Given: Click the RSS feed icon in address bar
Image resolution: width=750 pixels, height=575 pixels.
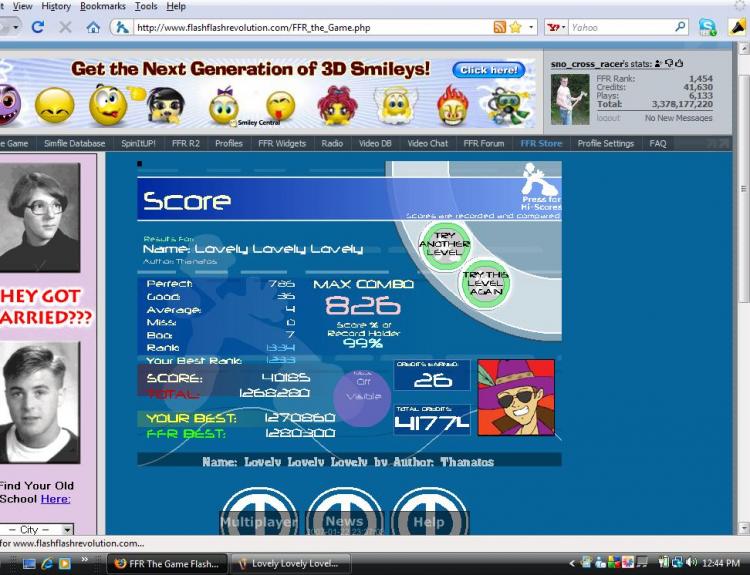Looking at the screenshot, I should click(x=499, y=27).
